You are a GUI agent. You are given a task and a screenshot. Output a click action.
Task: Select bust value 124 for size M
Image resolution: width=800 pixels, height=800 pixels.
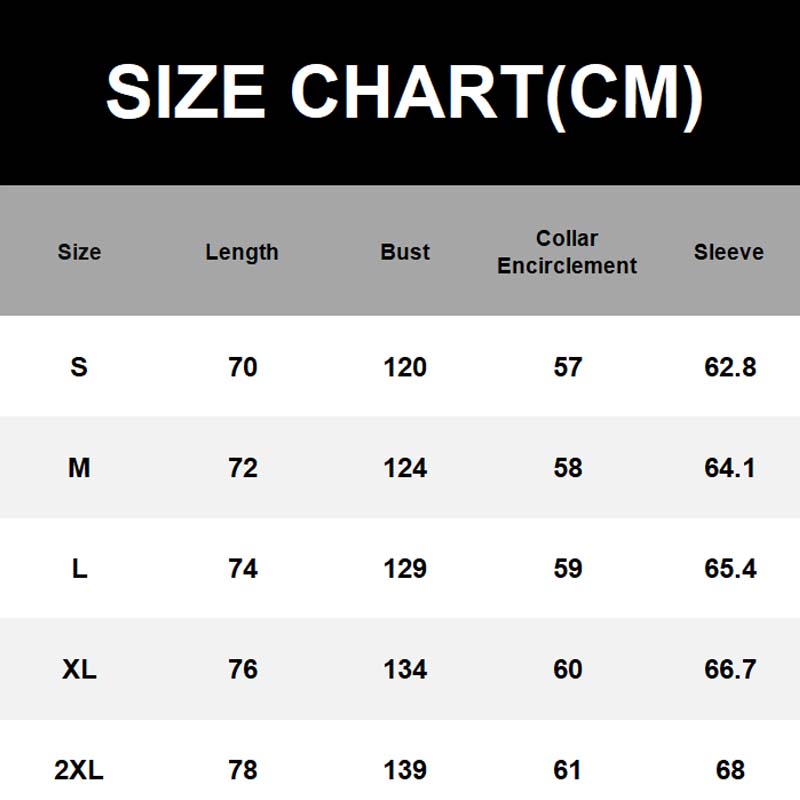tap(405, 468)
